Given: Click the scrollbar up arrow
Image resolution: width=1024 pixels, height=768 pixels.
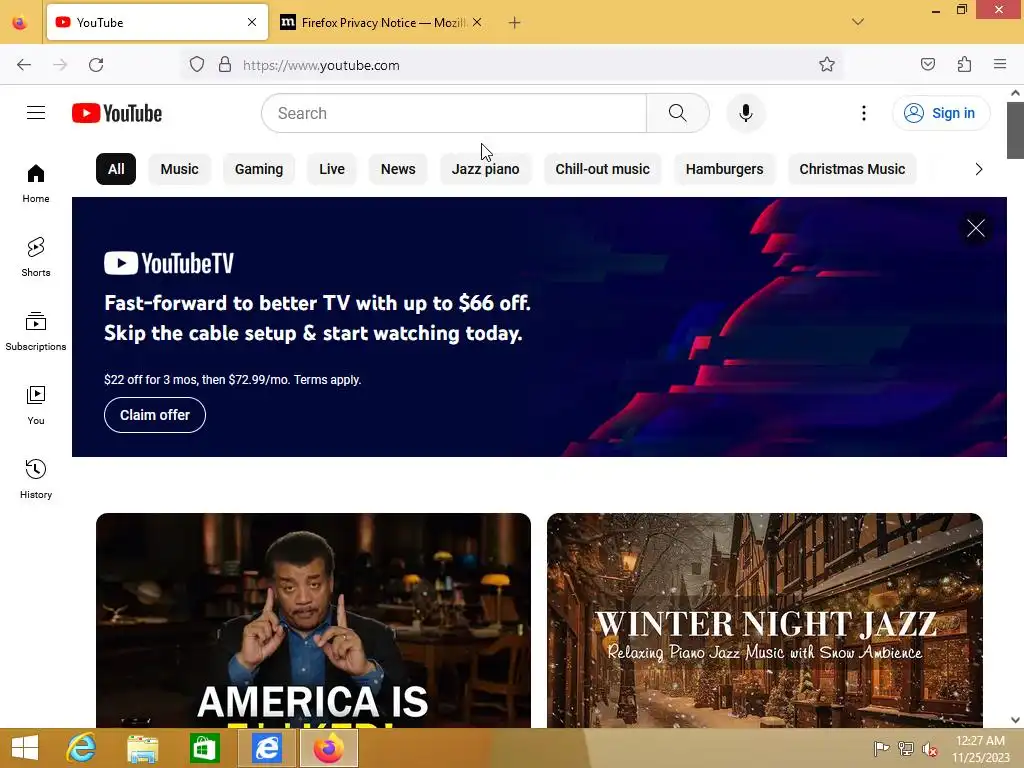Looking at the screenshot, I should click(1015, 93).
